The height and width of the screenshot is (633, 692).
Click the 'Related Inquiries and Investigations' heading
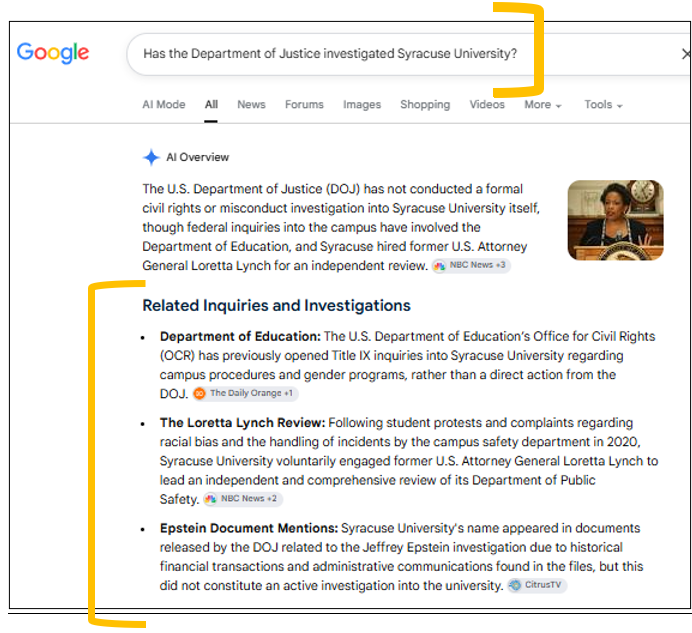[276, 305]
